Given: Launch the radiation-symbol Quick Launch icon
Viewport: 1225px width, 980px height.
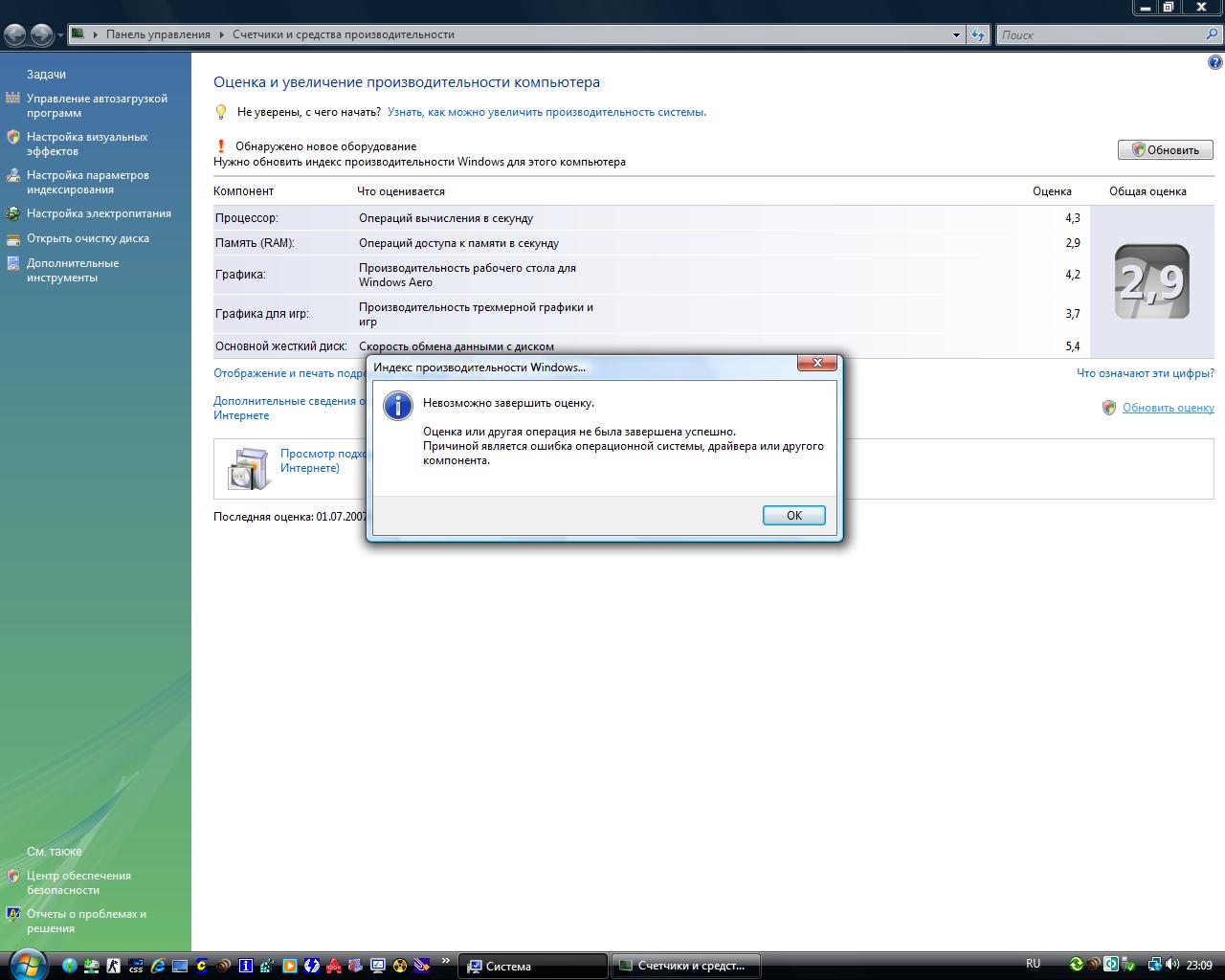Looking at the screenshot, I should pyautogui.click(x=400, y=966).
